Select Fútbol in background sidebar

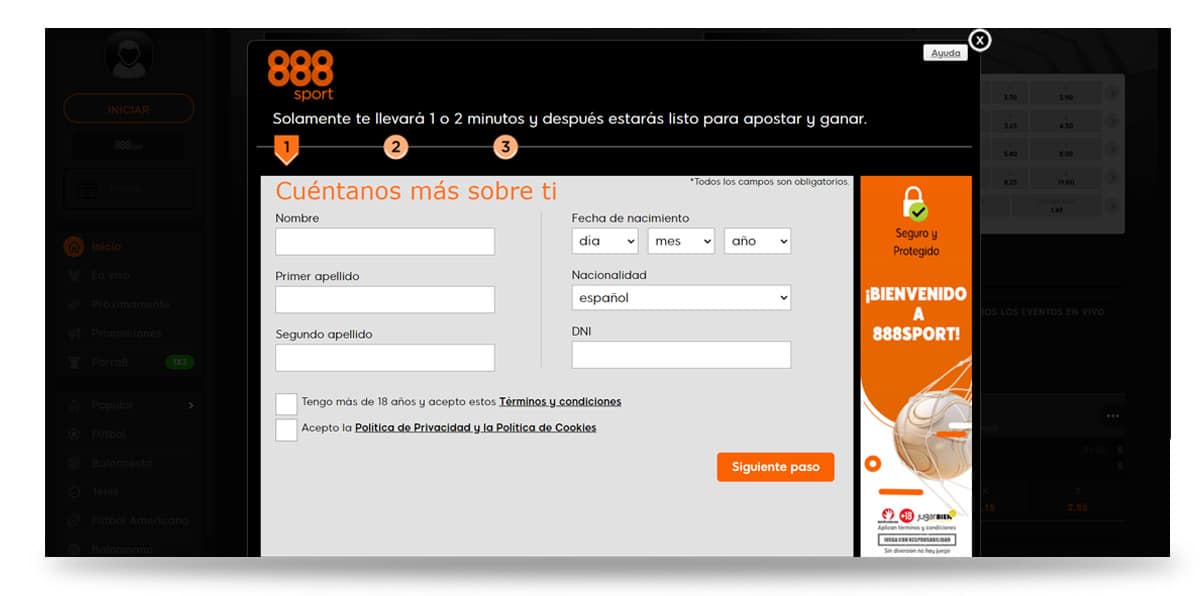[x=108, y=434]
